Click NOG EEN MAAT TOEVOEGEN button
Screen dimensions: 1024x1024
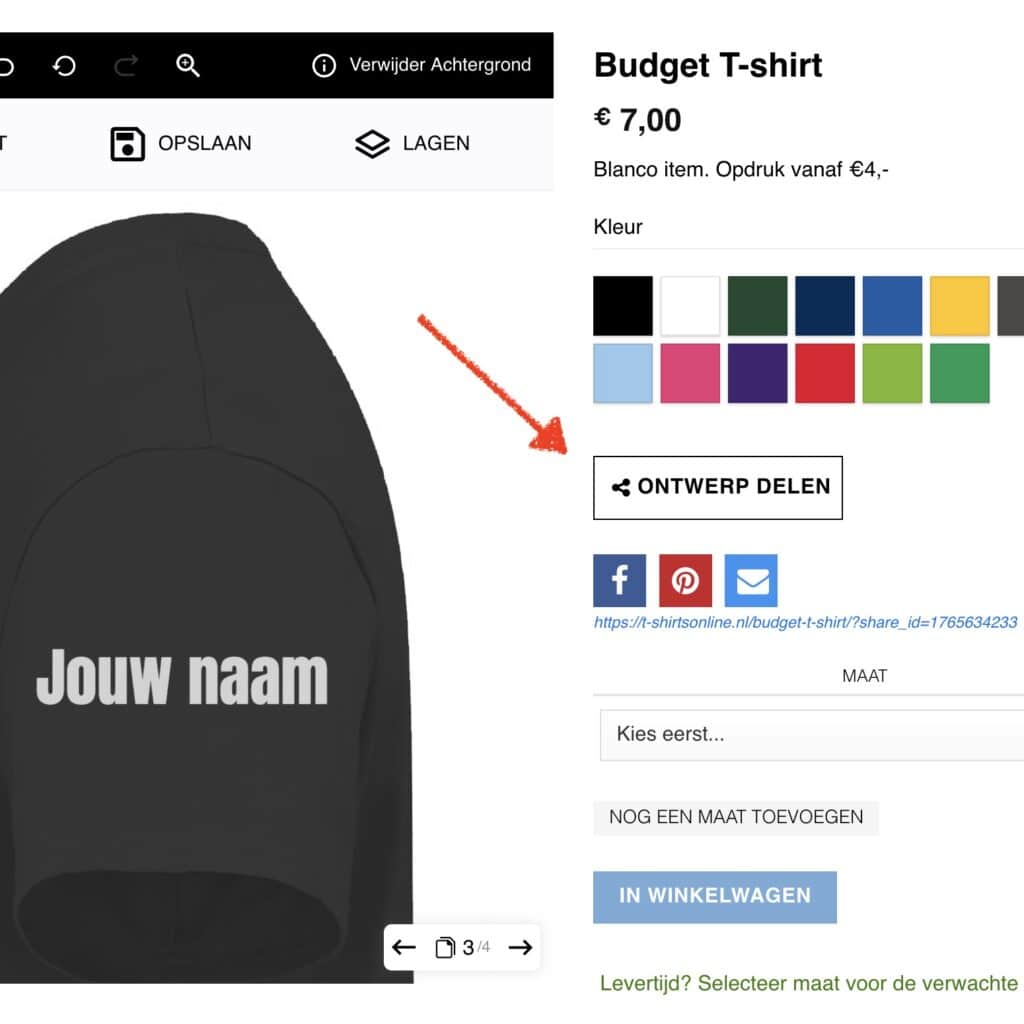click(x=736, y=818)
